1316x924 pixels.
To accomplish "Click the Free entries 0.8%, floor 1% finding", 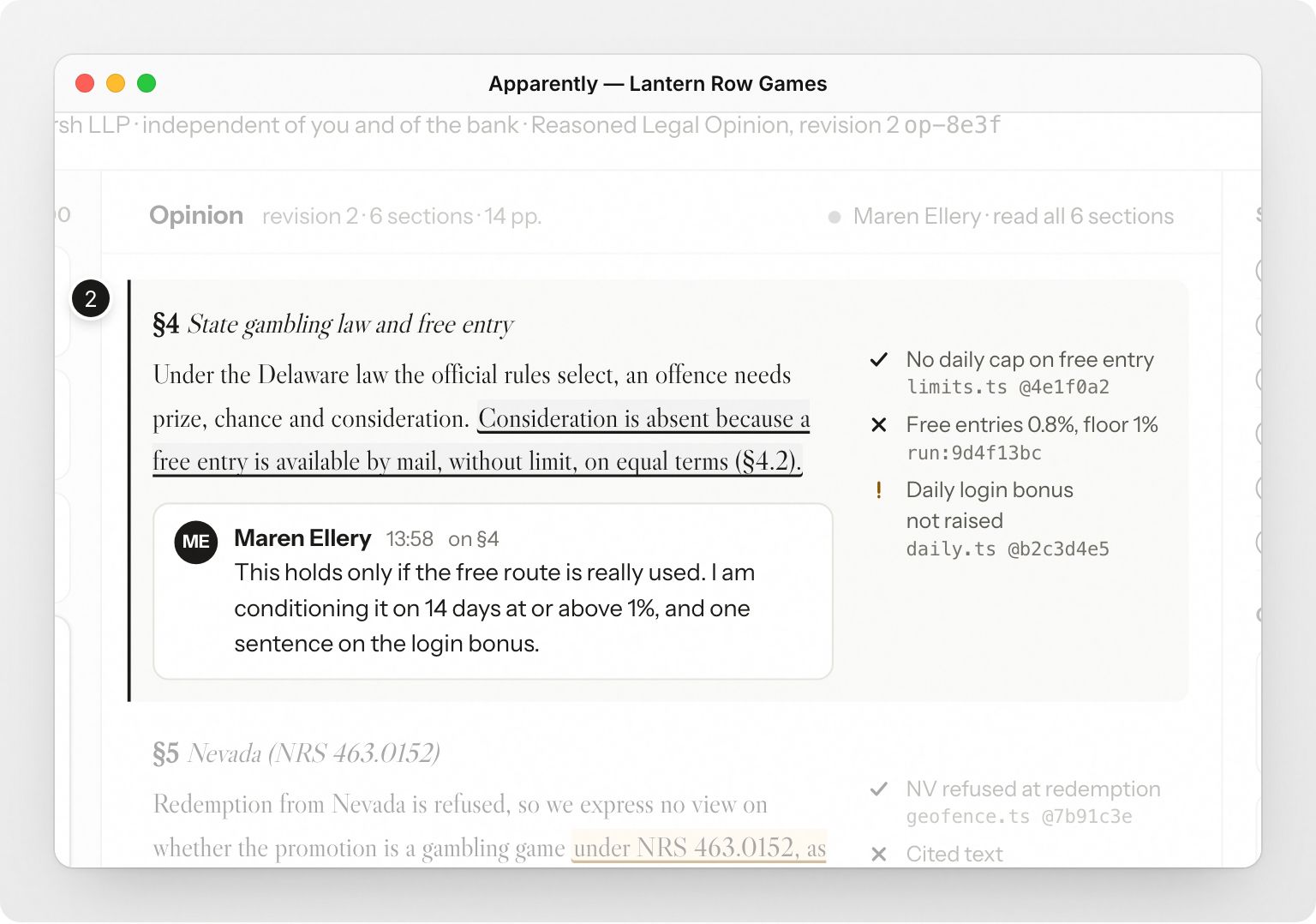I will 1032,425.
